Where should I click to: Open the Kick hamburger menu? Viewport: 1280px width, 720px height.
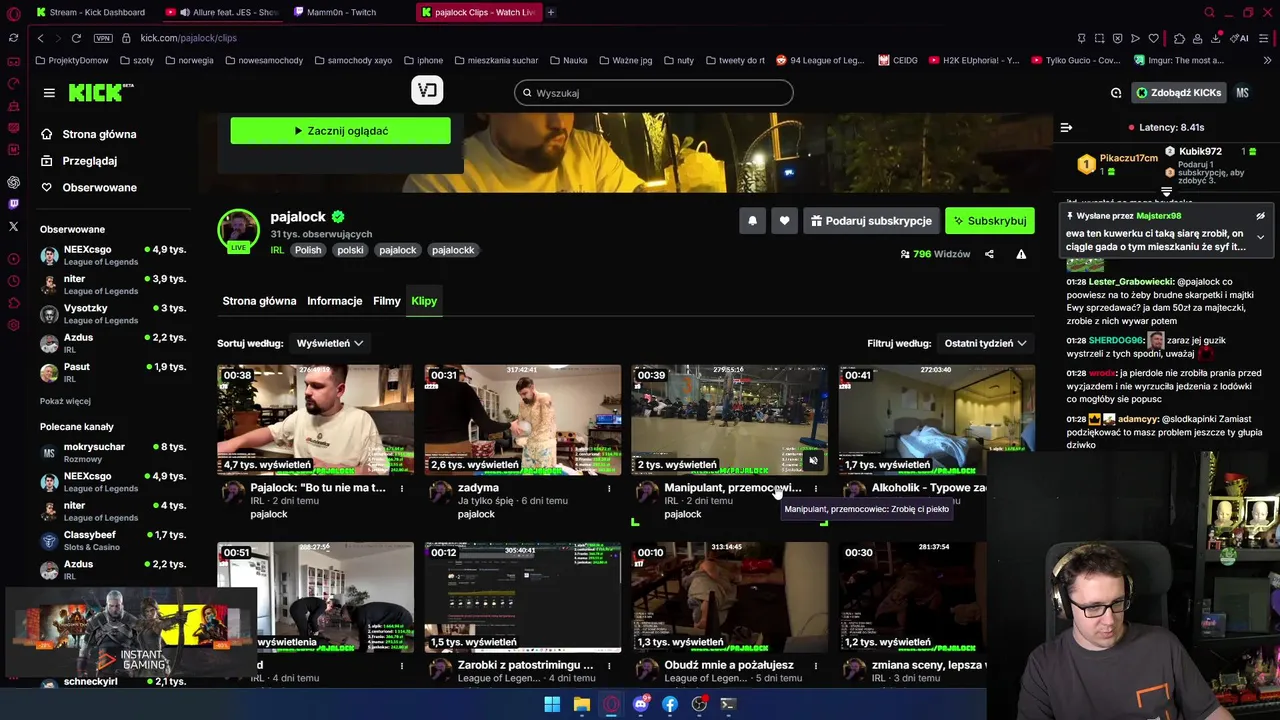pos(49,93)
